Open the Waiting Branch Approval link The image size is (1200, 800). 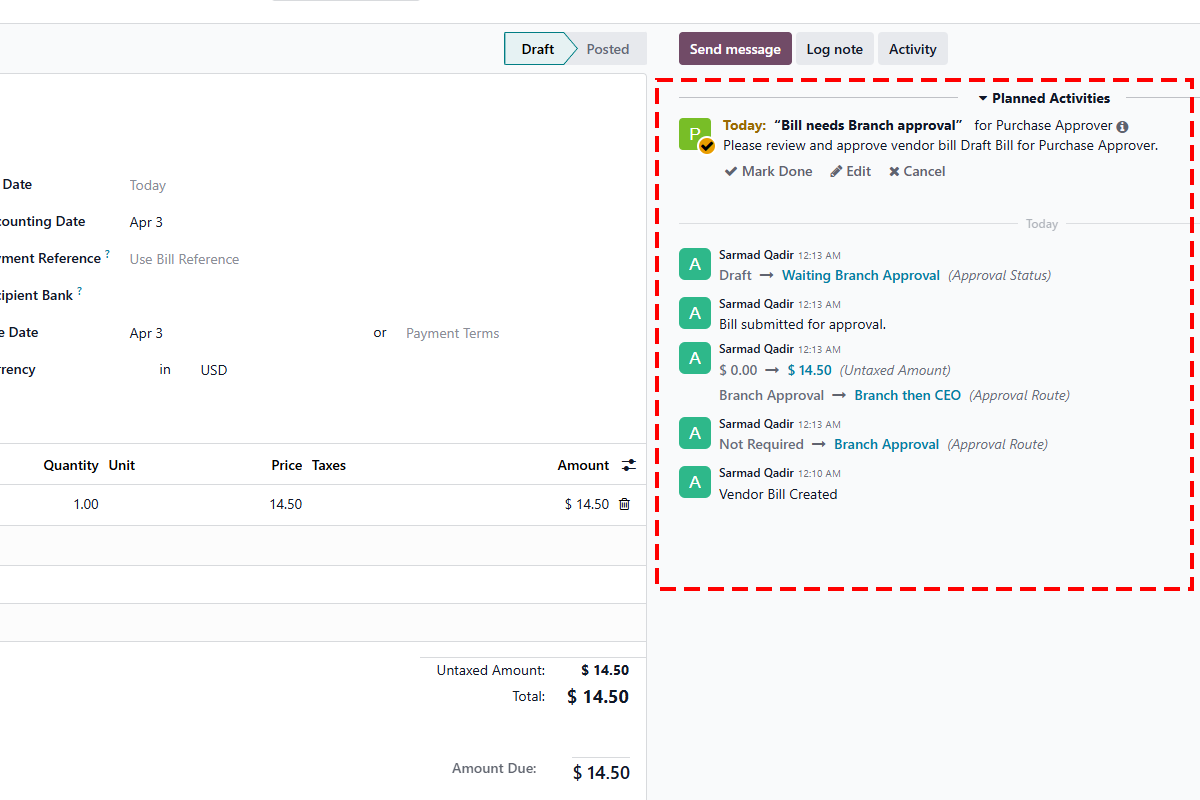coord(860,275)
